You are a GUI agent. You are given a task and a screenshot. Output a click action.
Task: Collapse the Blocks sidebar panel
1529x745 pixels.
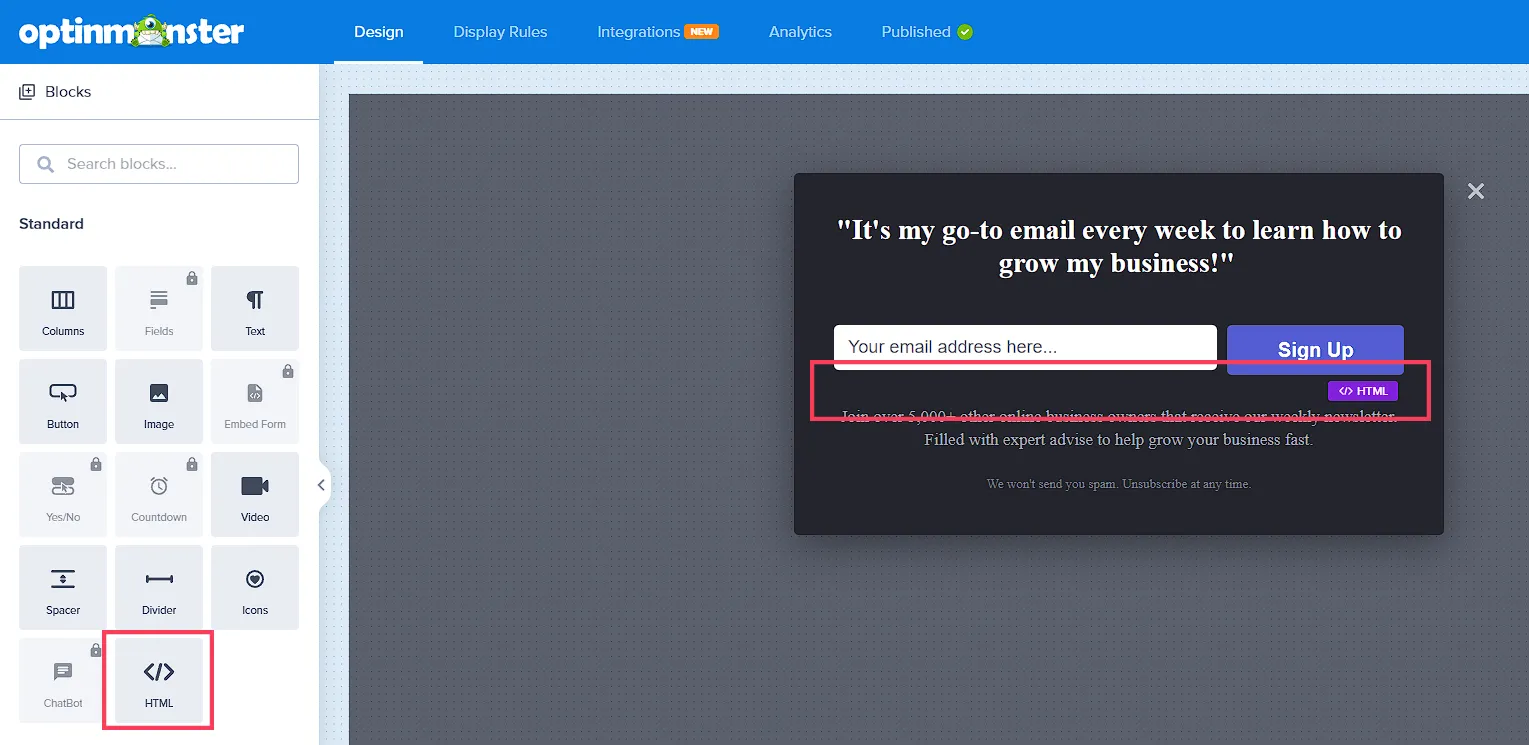tap(321, 485)
